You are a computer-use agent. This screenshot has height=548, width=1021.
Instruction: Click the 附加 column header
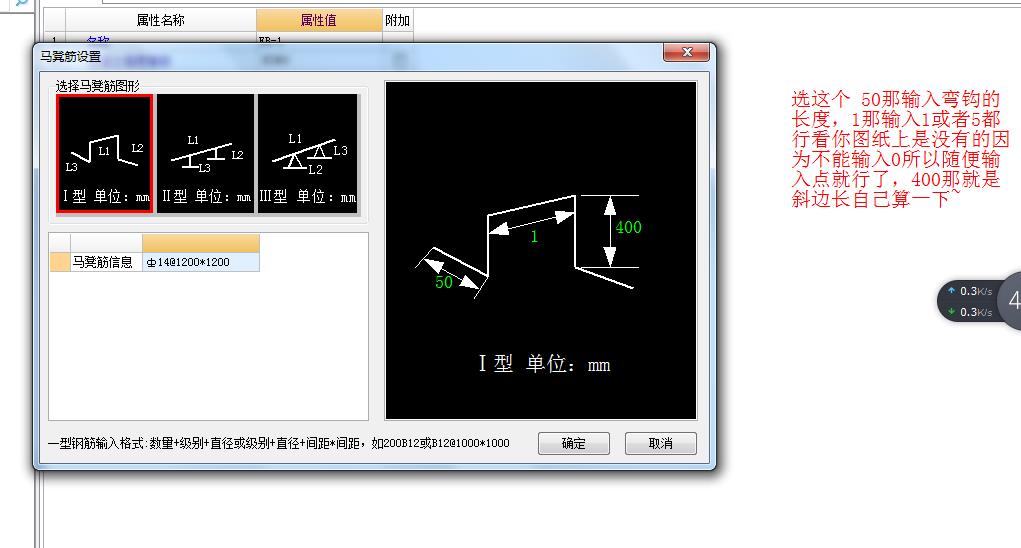click(x=397, y=20)
